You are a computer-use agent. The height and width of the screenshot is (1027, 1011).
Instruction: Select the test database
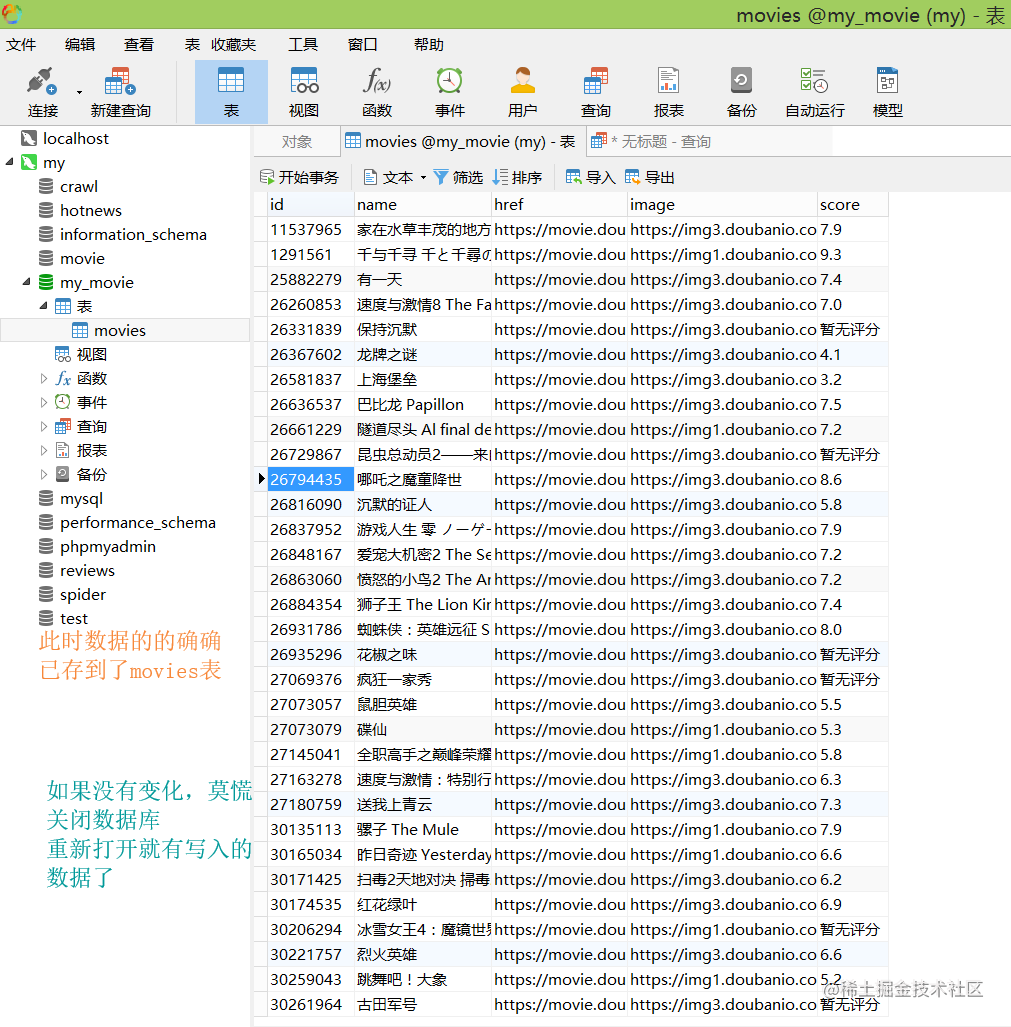(73, 618)
